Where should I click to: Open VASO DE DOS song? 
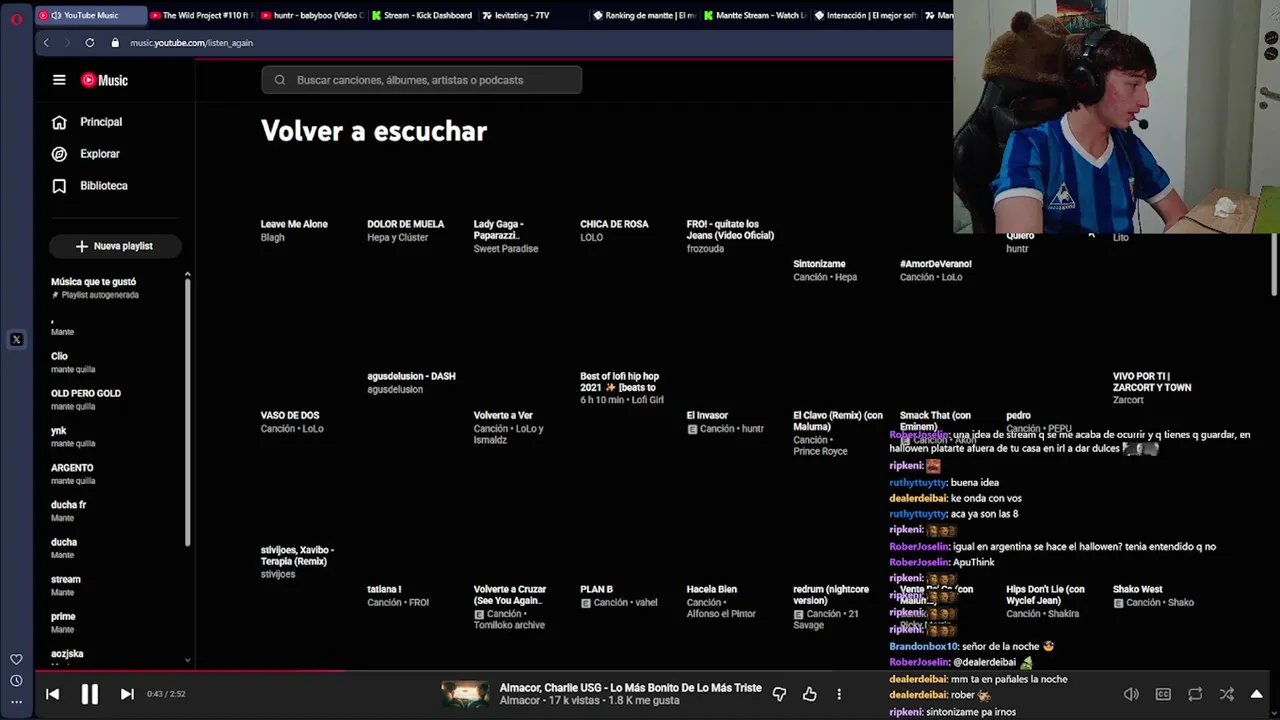point(290,415)
